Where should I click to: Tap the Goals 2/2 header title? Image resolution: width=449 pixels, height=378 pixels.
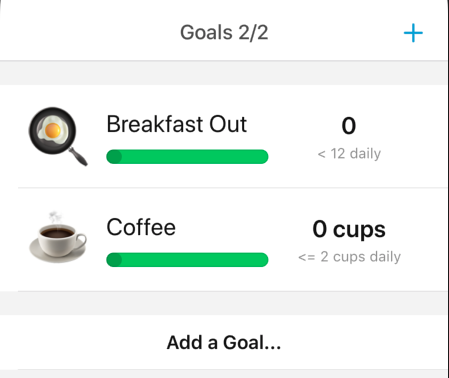click(x=224, y=33)
